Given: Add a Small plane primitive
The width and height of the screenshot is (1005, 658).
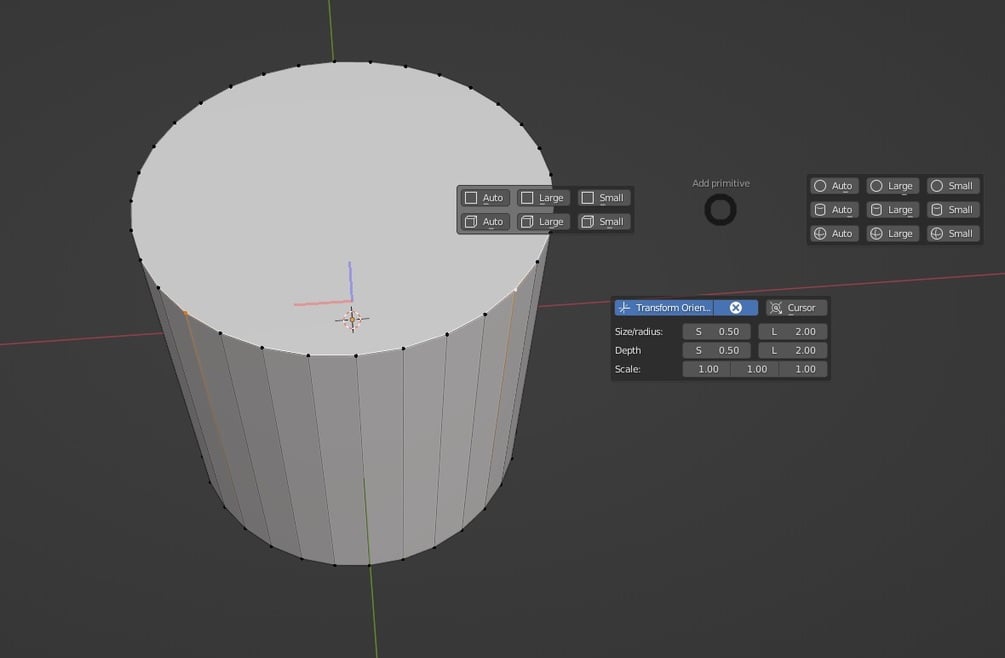Looking at the screenshot, I should click(604, 198).
